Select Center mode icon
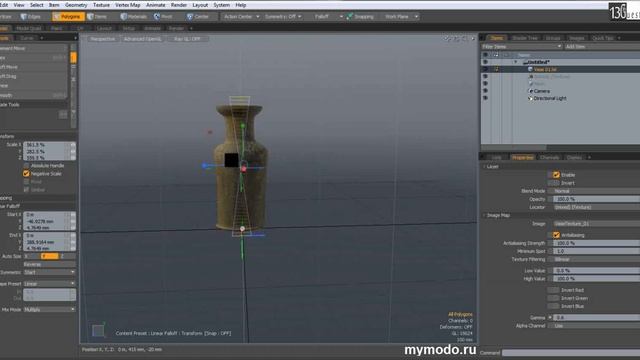Image resolution: width=640 pixels, height=360 pixels. click(x=190, y=17)
